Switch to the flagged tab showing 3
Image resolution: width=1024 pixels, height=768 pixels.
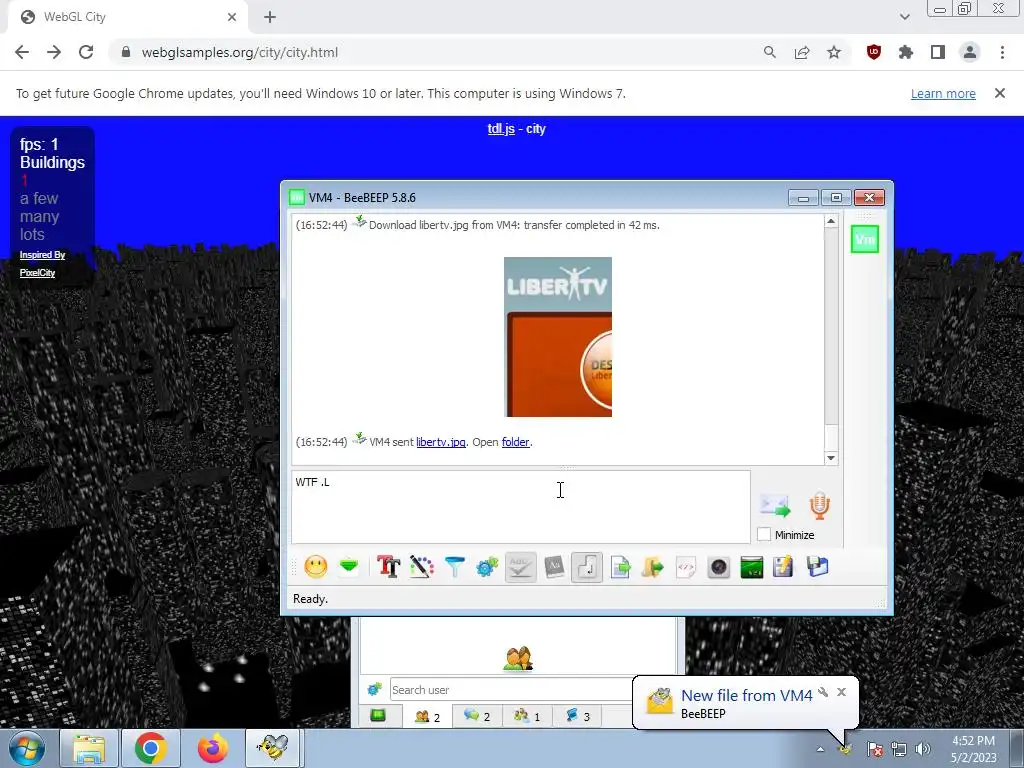[577, 716]
